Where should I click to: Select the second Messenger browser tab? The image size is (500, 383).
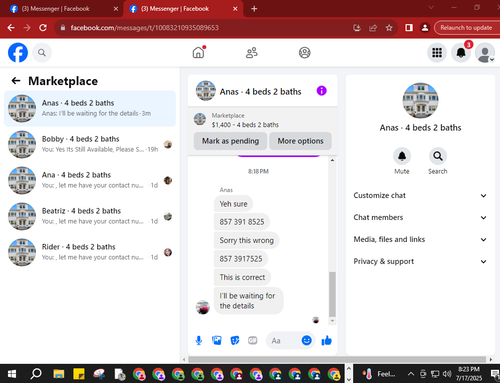tap(182, 9)
